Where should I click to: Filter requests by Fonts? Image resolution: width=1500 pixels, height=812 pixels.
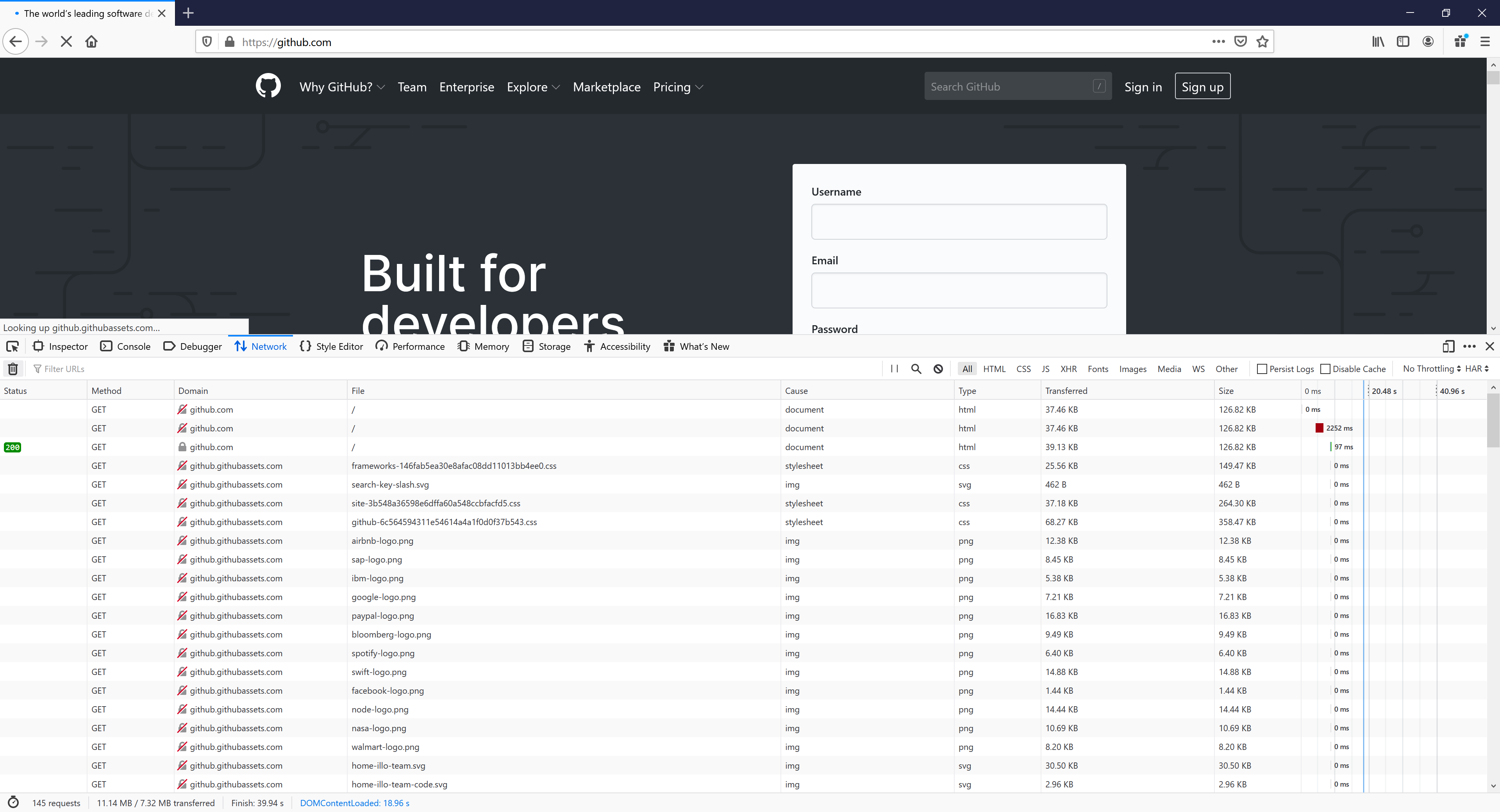(x=1098, y=369)
